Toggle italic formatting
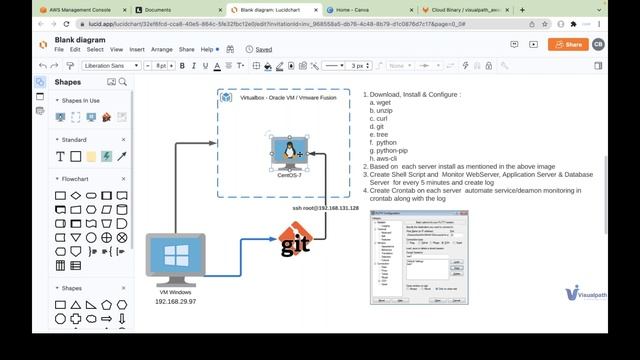The image size is (640, 360). point(194,66)
